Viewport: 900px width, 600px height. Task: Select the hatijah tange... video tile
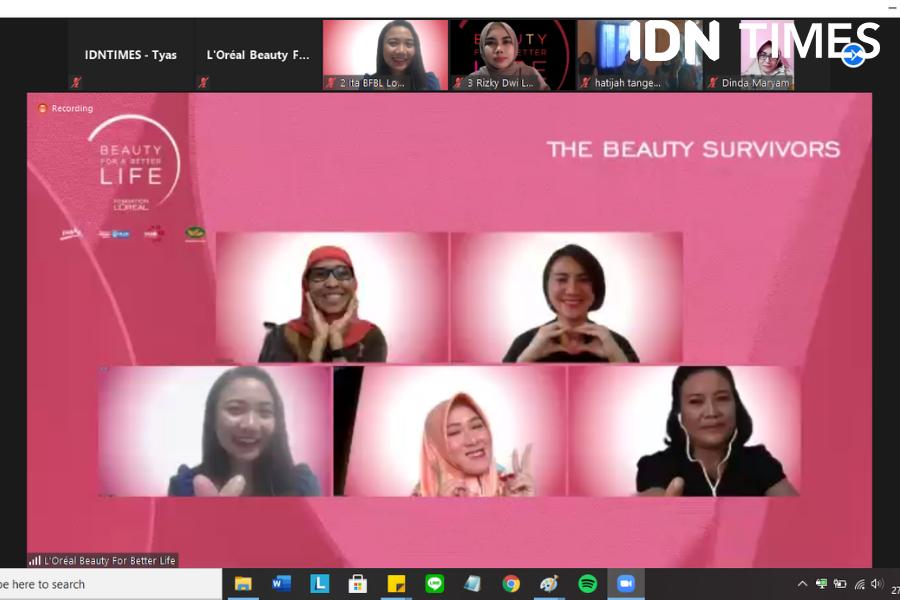pyautogui.click(x=639, y=55)
